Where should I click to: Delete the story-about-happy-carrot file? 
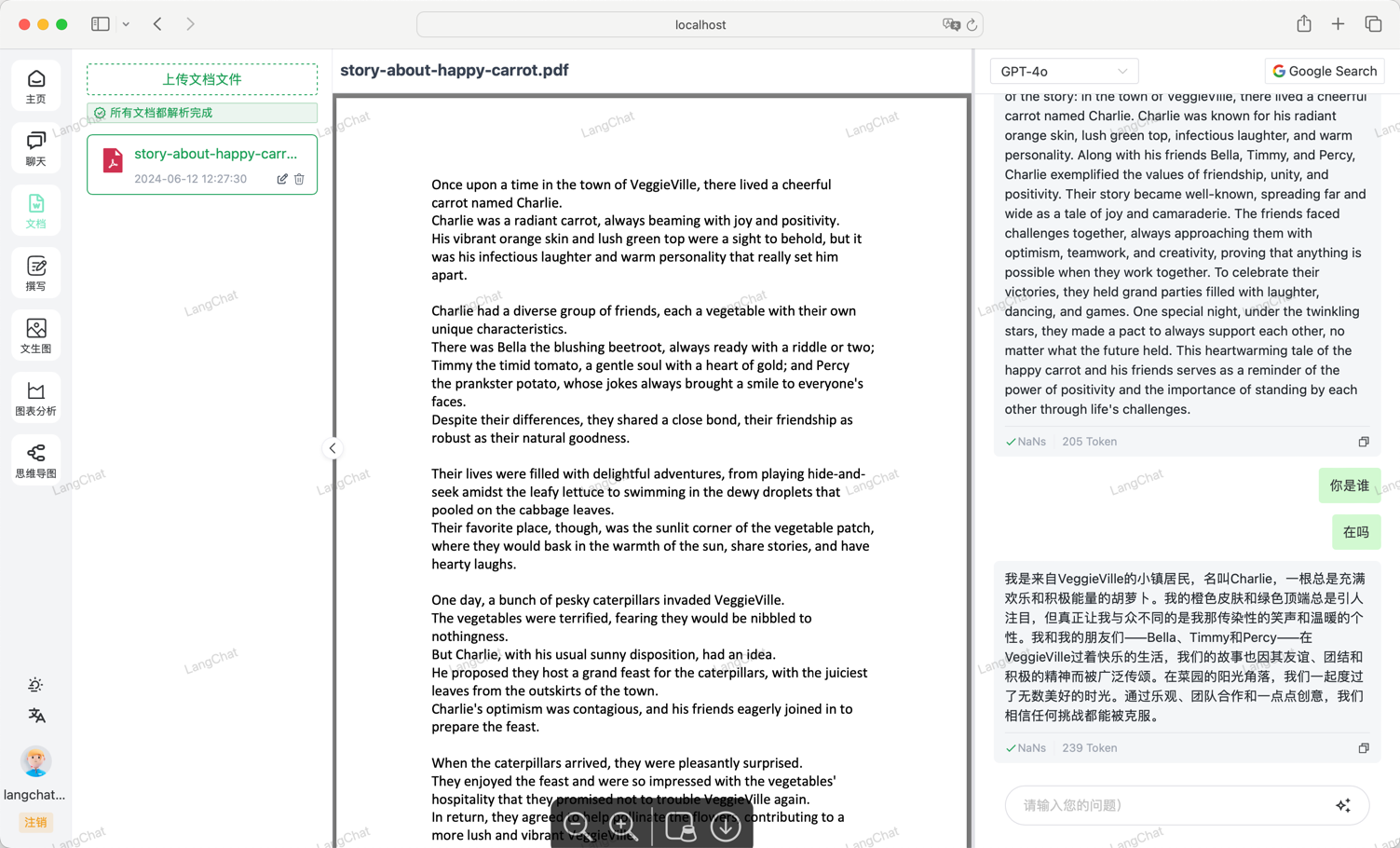click(299, 179)
